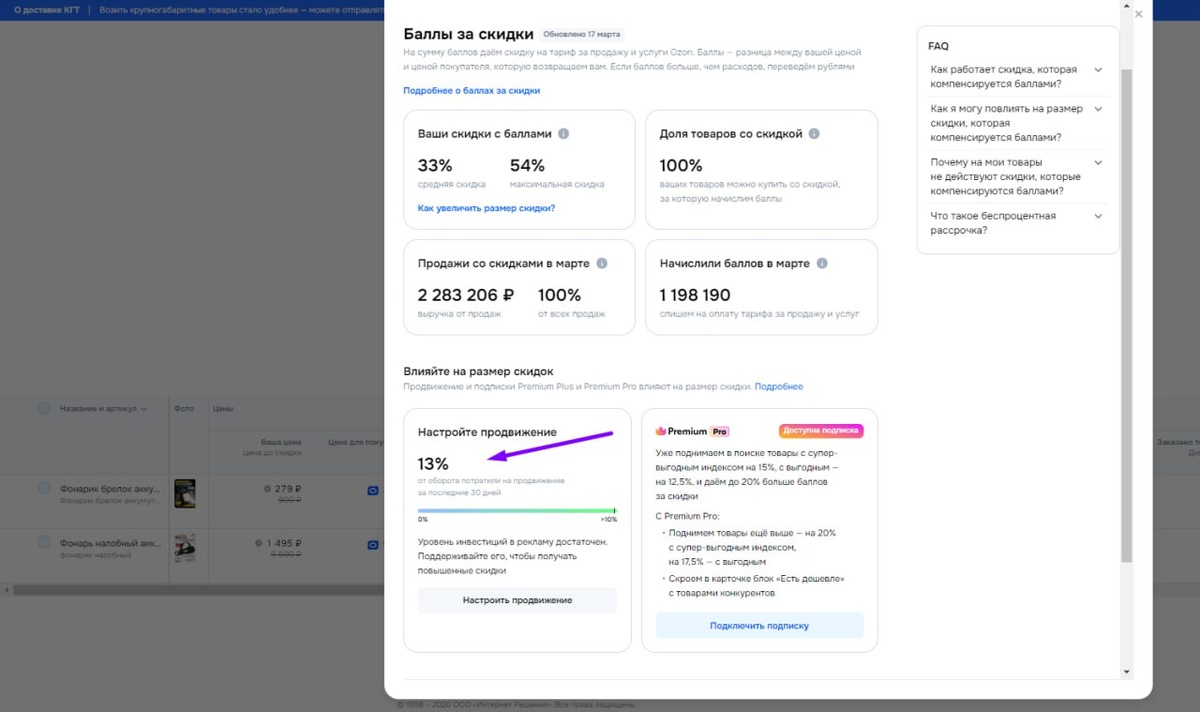Viewport: 1200px width, 712px height.
Task: Close the Баллы за скидки dialog
Action: pos(1138,14)
